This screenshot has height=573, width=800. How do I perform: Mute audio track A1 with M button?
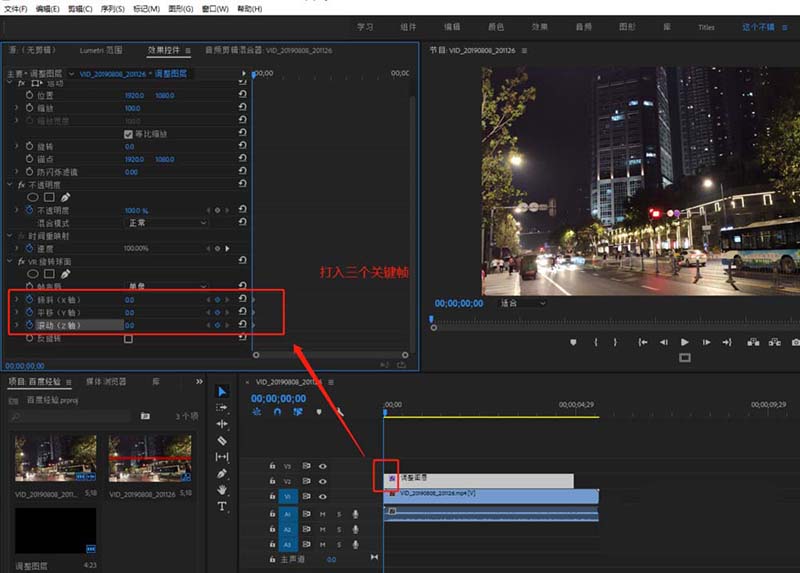pyautogui.click(x=323, y=514)
